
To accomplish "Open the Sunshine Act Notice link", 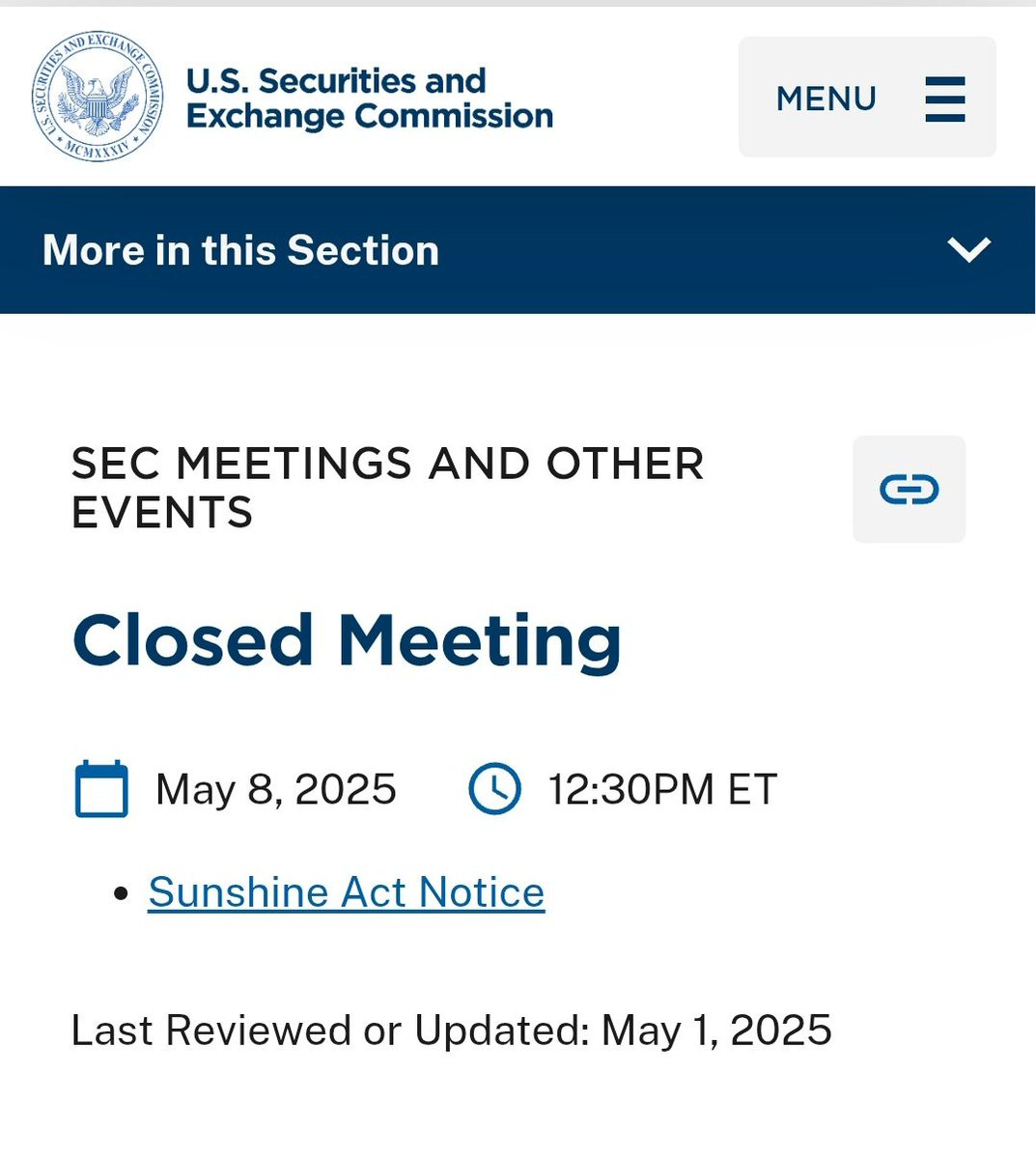I will pyautogui.click(x=346, y=891).
